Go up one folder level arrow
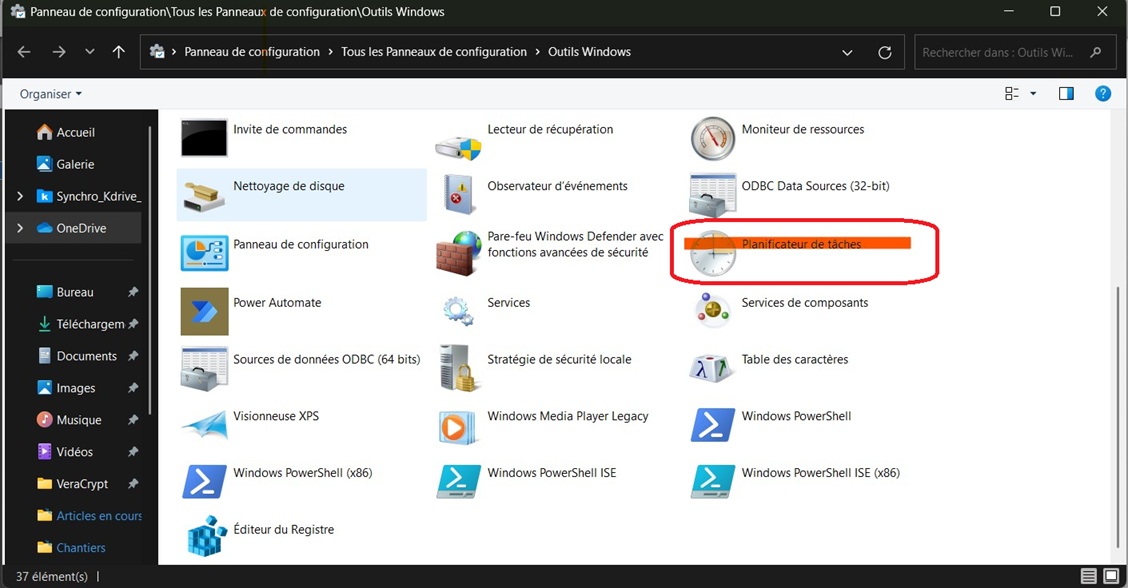The height and width of the screenshot is (588, 1128). tap(119, 52)
